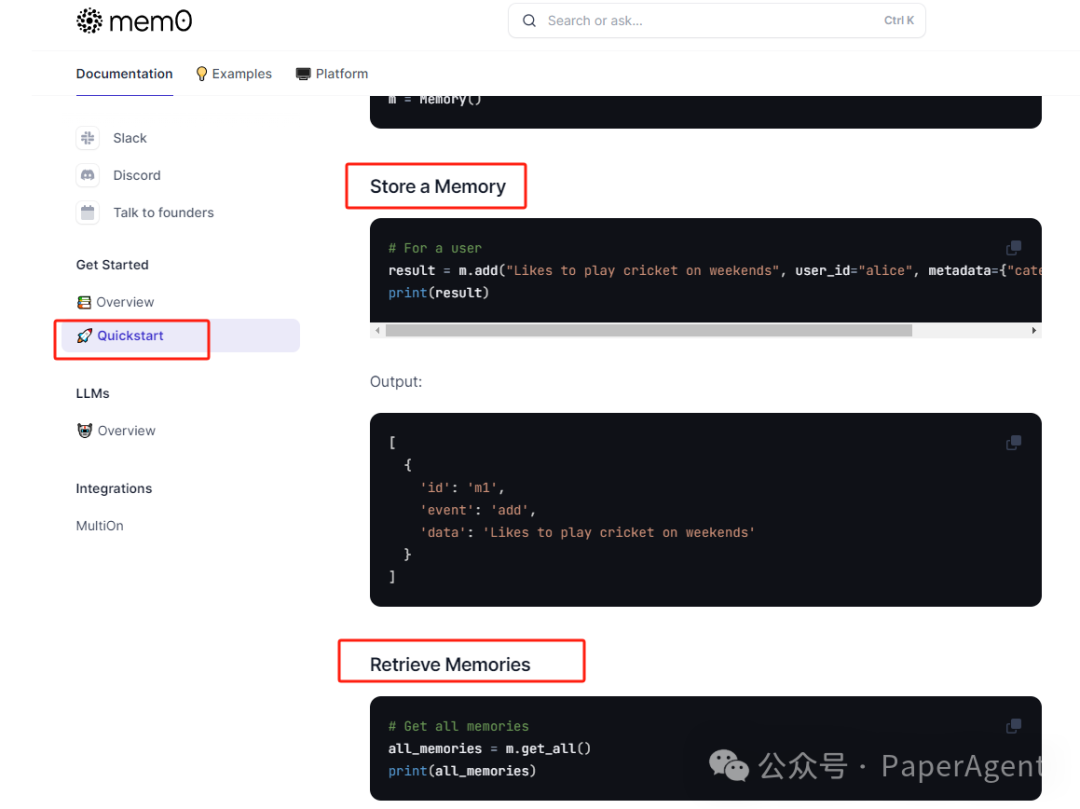
Task: Click the Talk to founders calendar icon
Action: [87, 212]
